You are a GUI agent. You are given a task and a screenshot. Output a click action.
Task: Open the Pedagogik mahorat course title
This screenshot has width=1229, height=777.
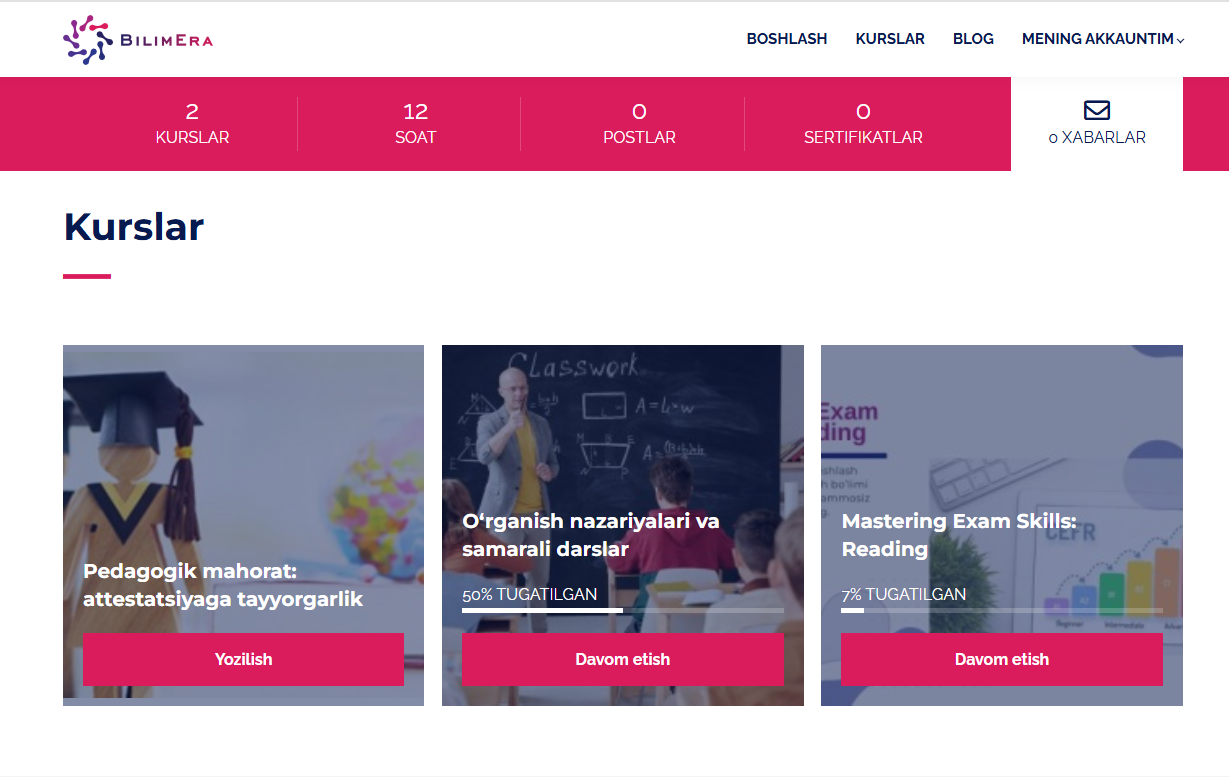223,585
